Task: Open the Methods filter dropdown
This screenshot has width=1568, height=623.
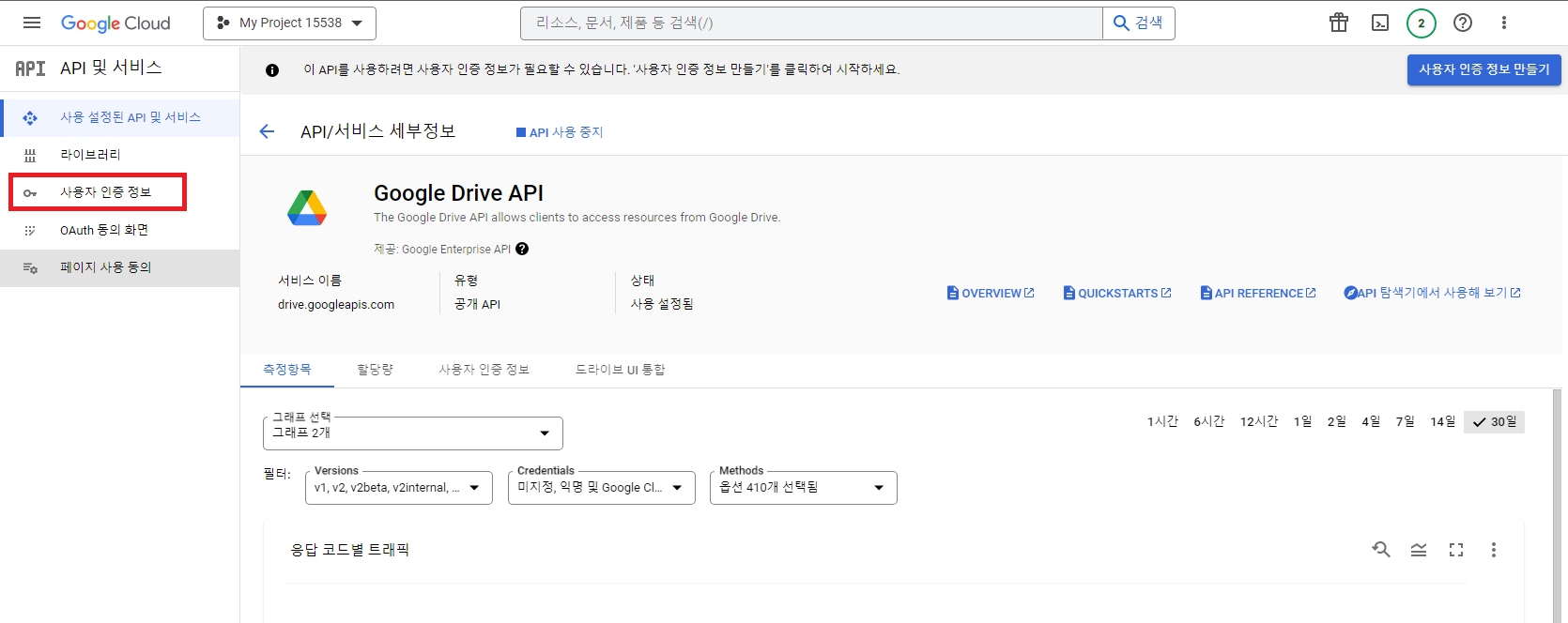Action: click(804, 487)
